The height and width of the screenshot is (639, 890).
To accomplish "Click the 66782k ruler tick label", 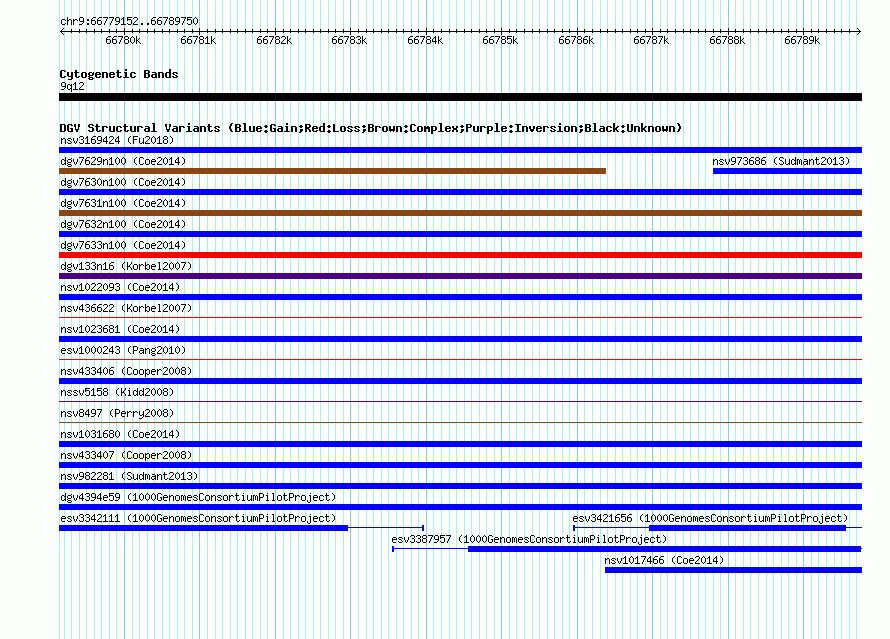I will (x=274, y=40).
